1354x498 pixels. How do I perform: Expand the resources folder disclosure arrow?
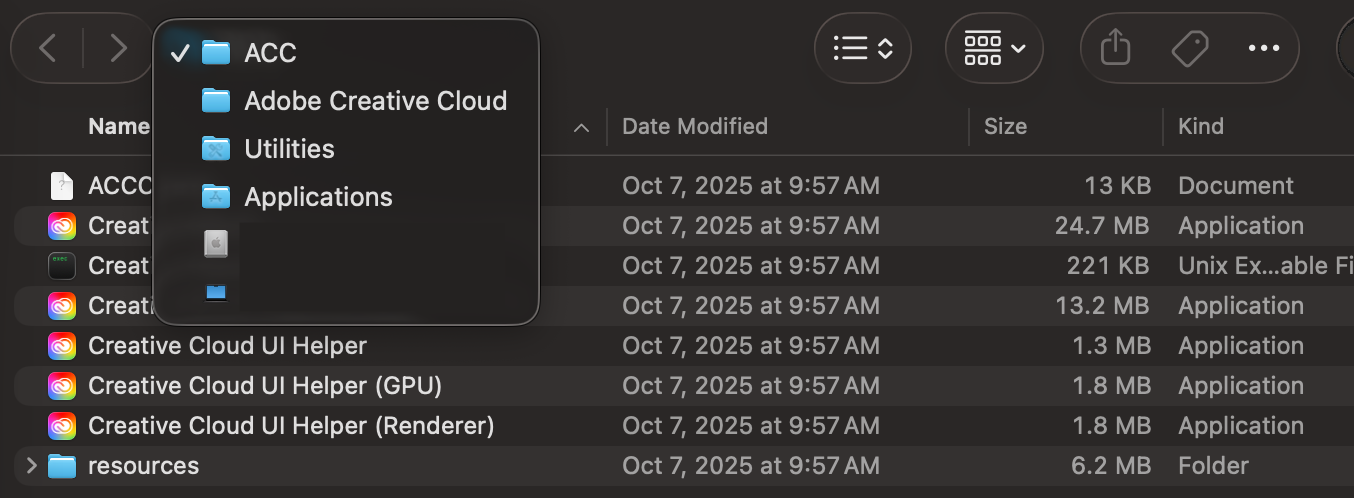[x=31, y=466]
